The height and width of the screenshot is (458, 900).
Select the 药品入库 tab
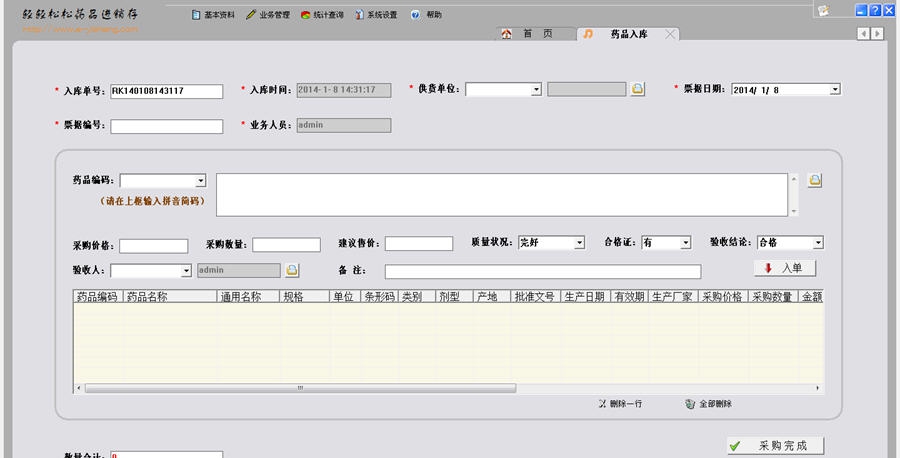pos(629,34)
